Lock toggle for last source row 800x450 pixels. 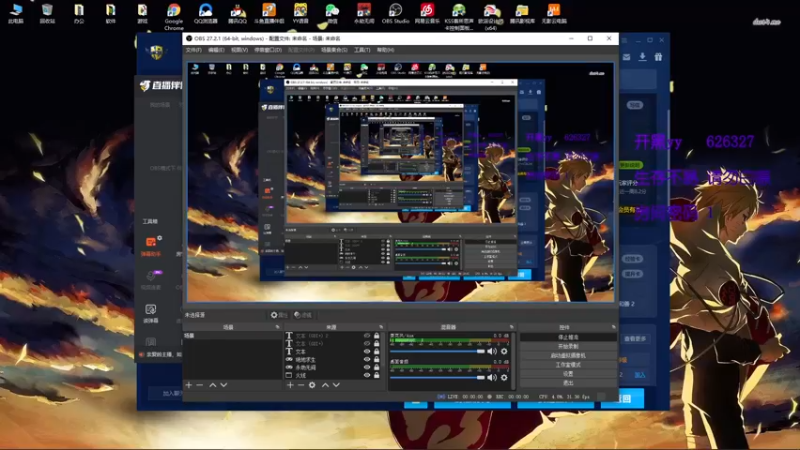377,375
